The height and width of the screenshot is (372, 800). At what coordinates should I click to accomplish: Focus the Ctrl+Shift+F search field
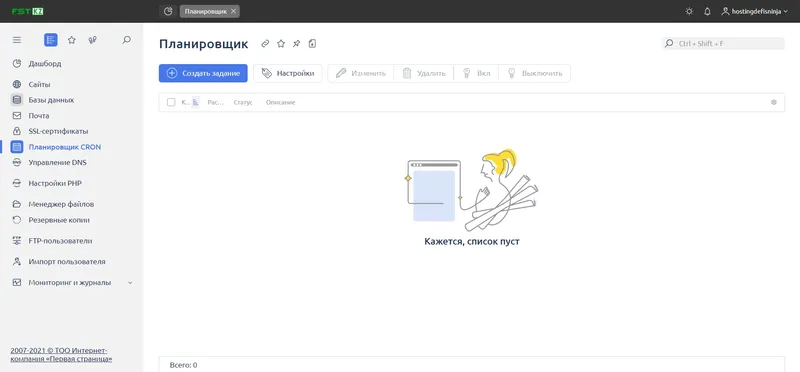click(723, 44)
